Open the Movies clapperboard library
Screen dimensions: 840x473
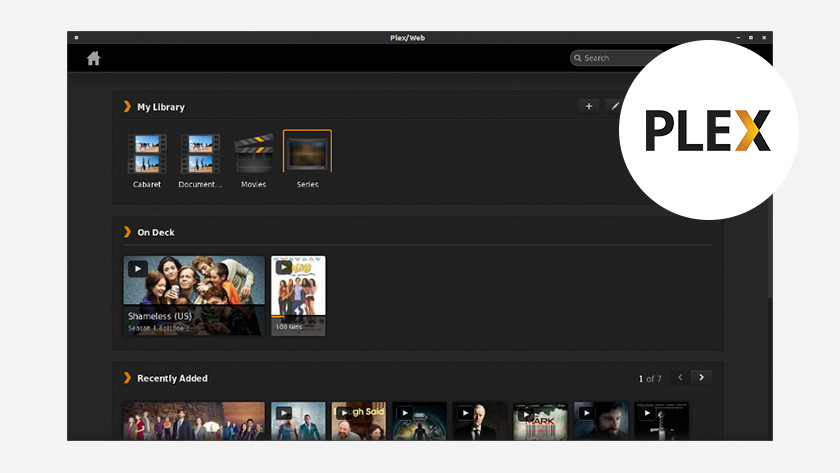click(x=253, y=154)
